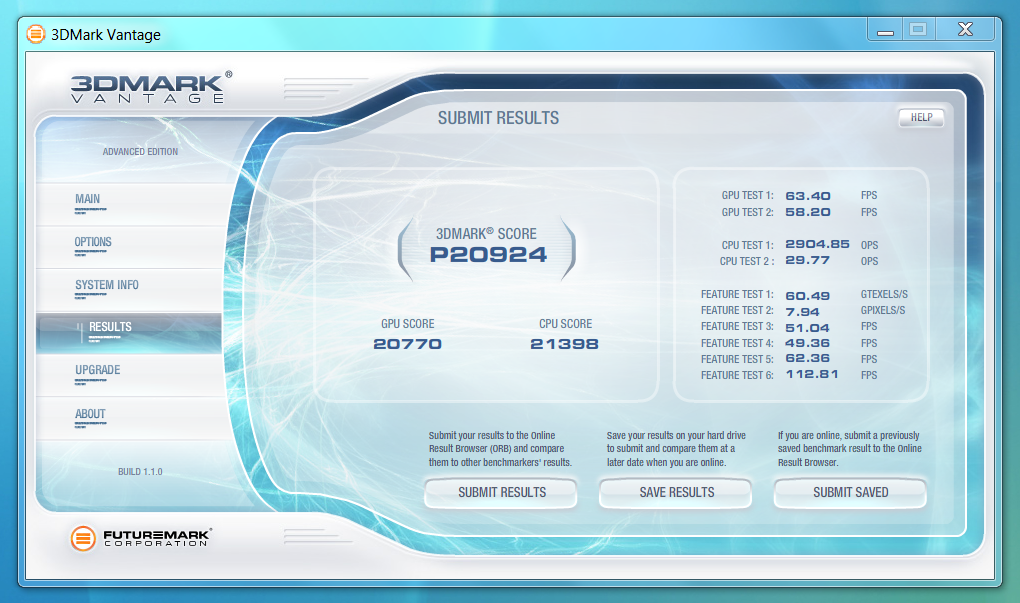Click the 3DMark Vantage window title

point(106,34)
